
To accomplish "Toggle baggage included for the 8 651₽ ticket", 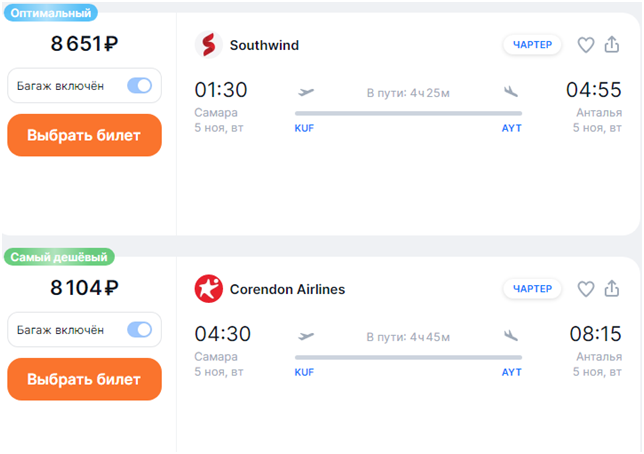I will pos(140,85).
